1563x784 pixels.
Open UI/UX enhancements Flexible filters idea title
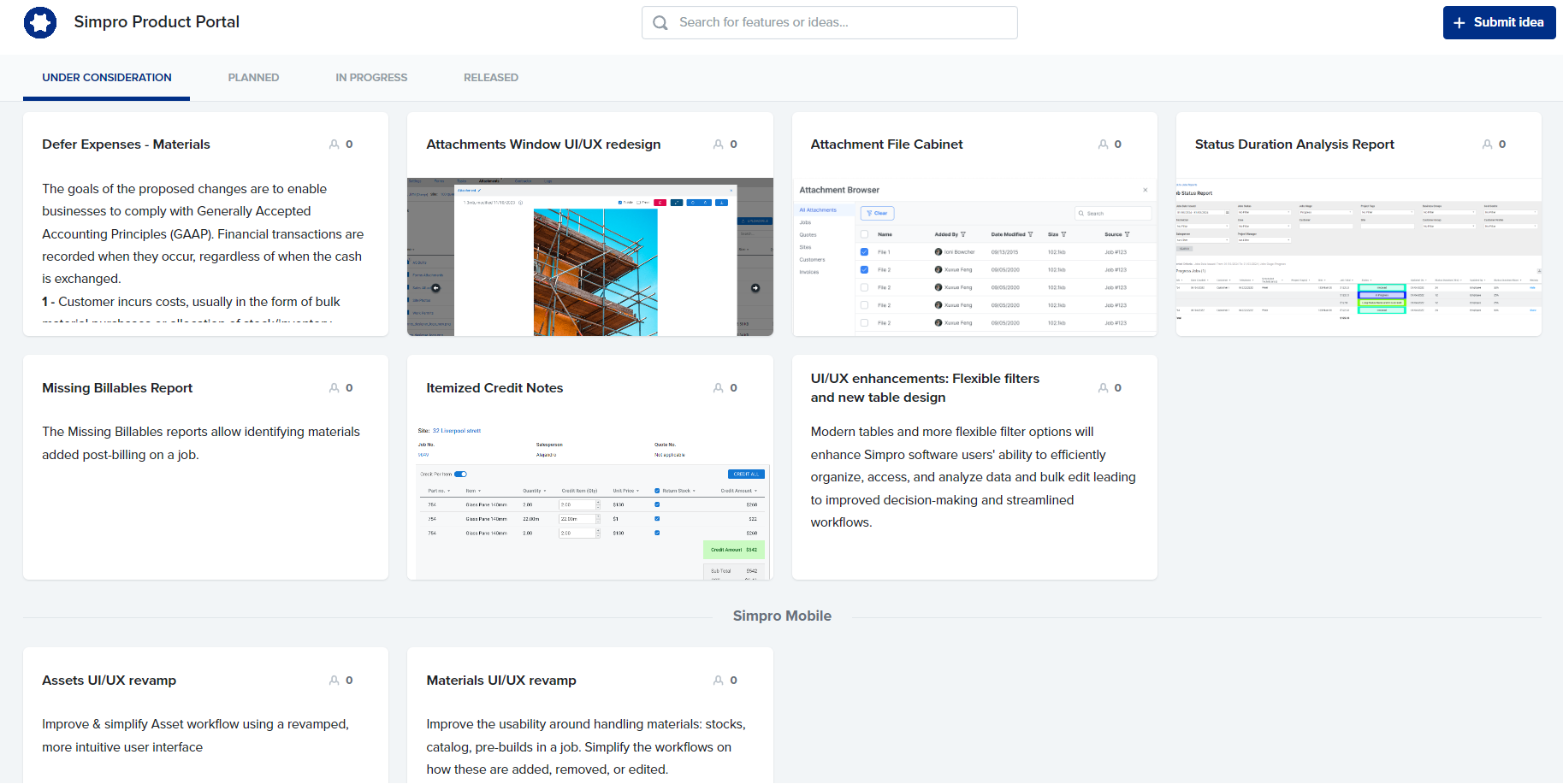pos(925,388)
